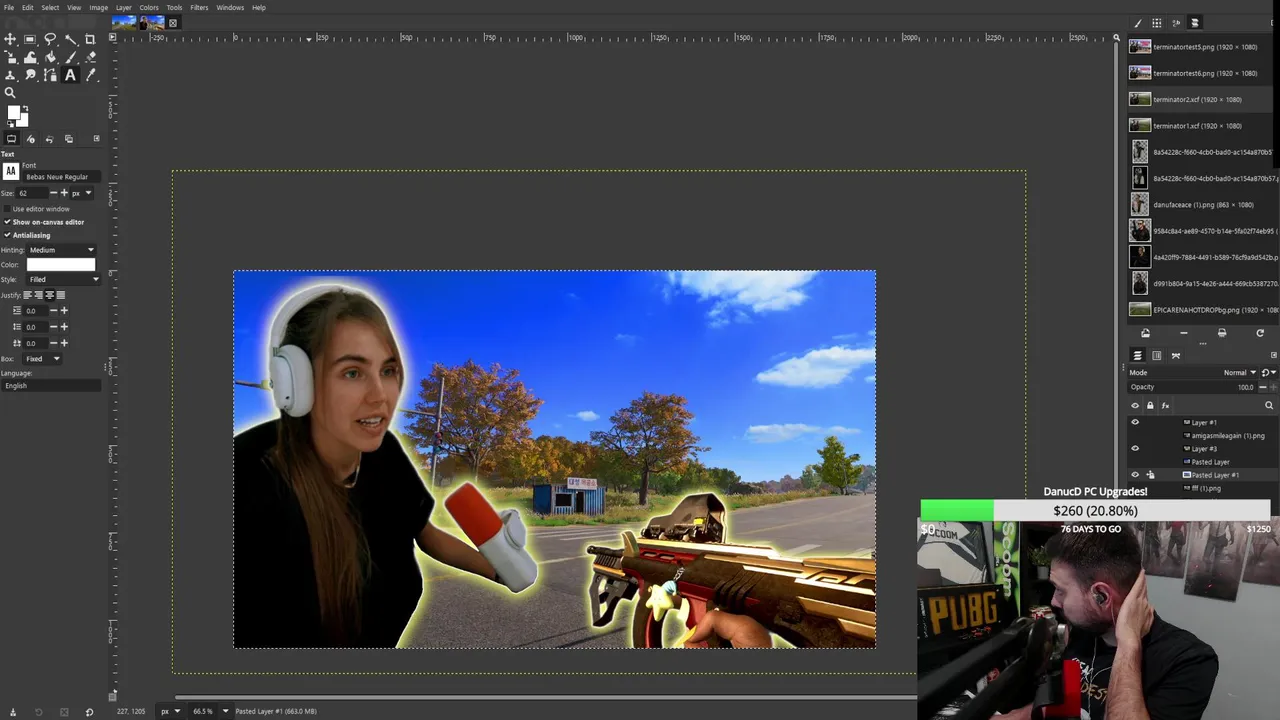Switch to the Paths tab in layers dock
This screenshot has width=1280, height=720.
click(1176, 355)
